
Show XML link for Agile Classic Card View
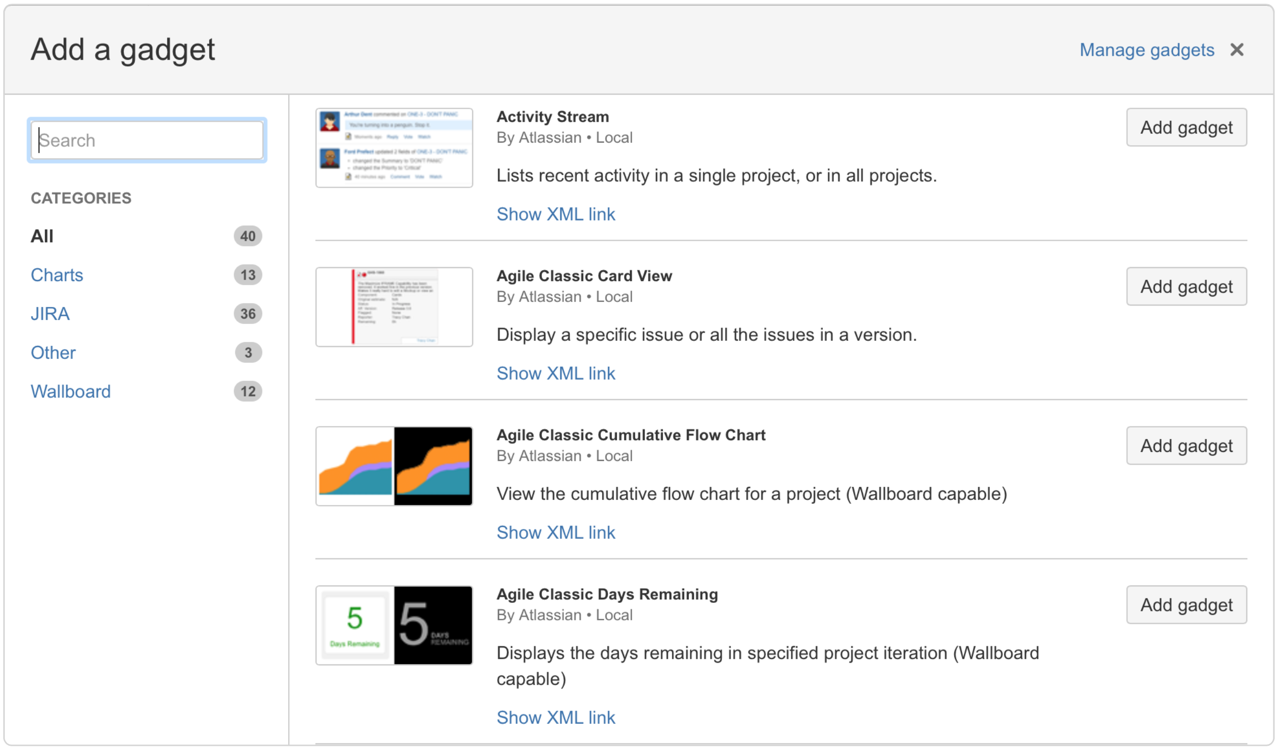coord(555,372)
